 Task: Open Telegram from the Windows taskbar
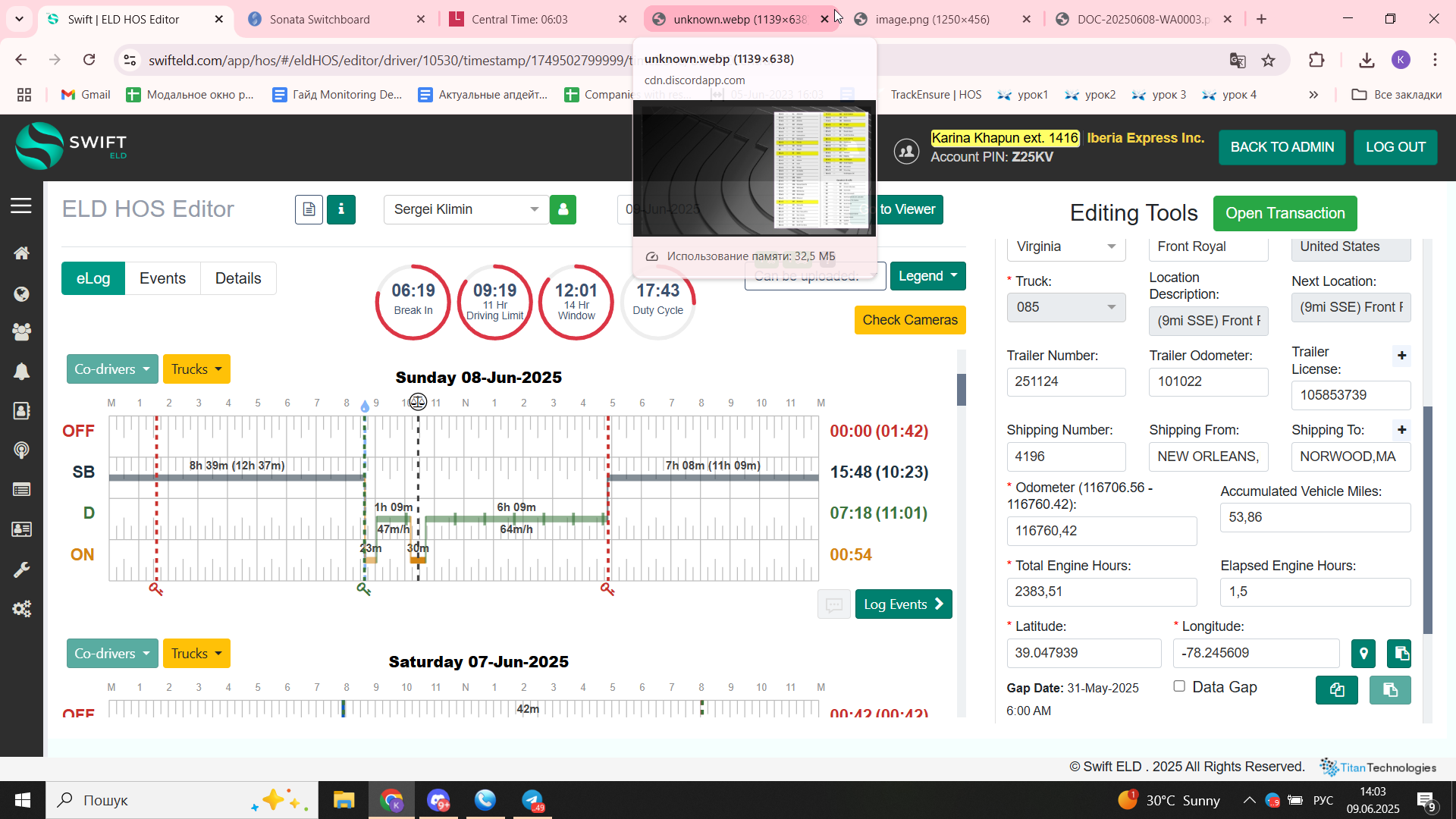coord(533,800)
